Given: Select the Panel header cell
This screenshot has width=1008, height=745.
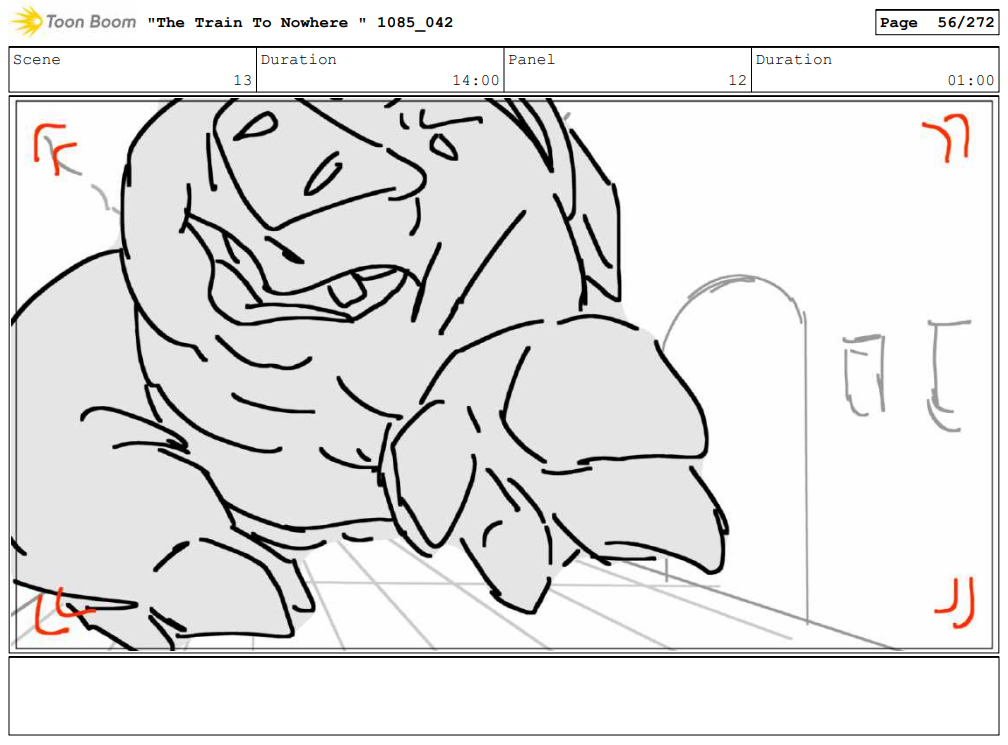Looking at the screenshot, I should 531,60.
